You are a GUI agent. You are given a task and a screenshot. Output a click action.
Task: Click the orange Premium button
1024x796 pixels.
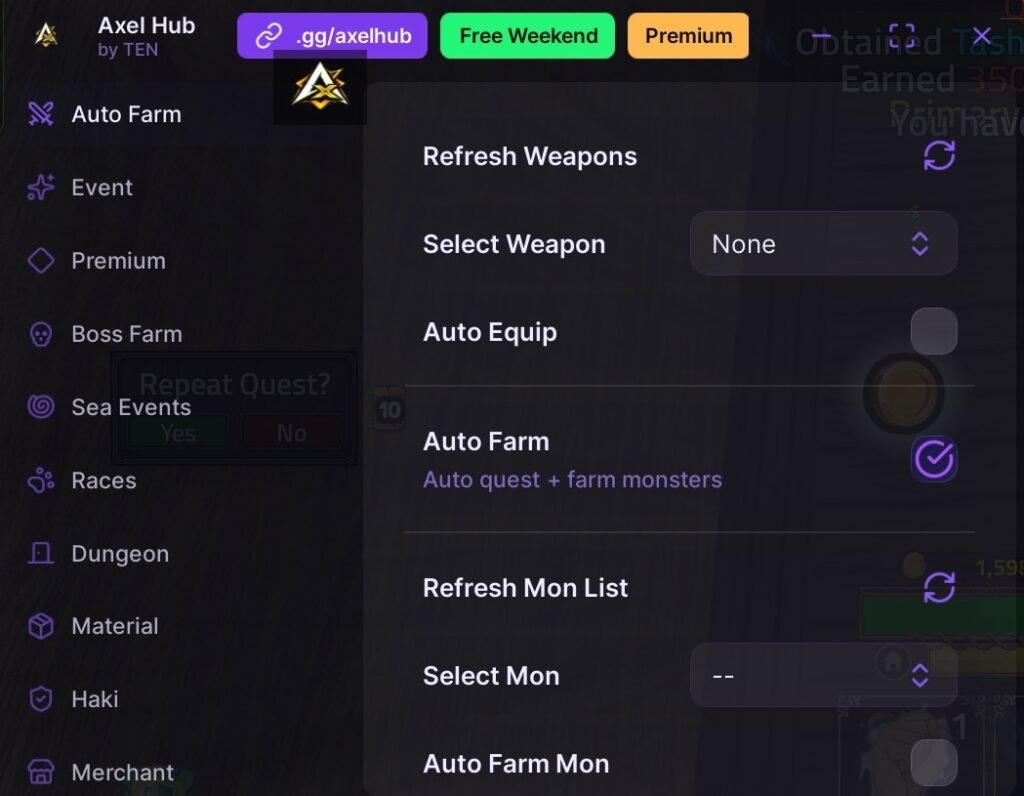click(x=688, y=36)
